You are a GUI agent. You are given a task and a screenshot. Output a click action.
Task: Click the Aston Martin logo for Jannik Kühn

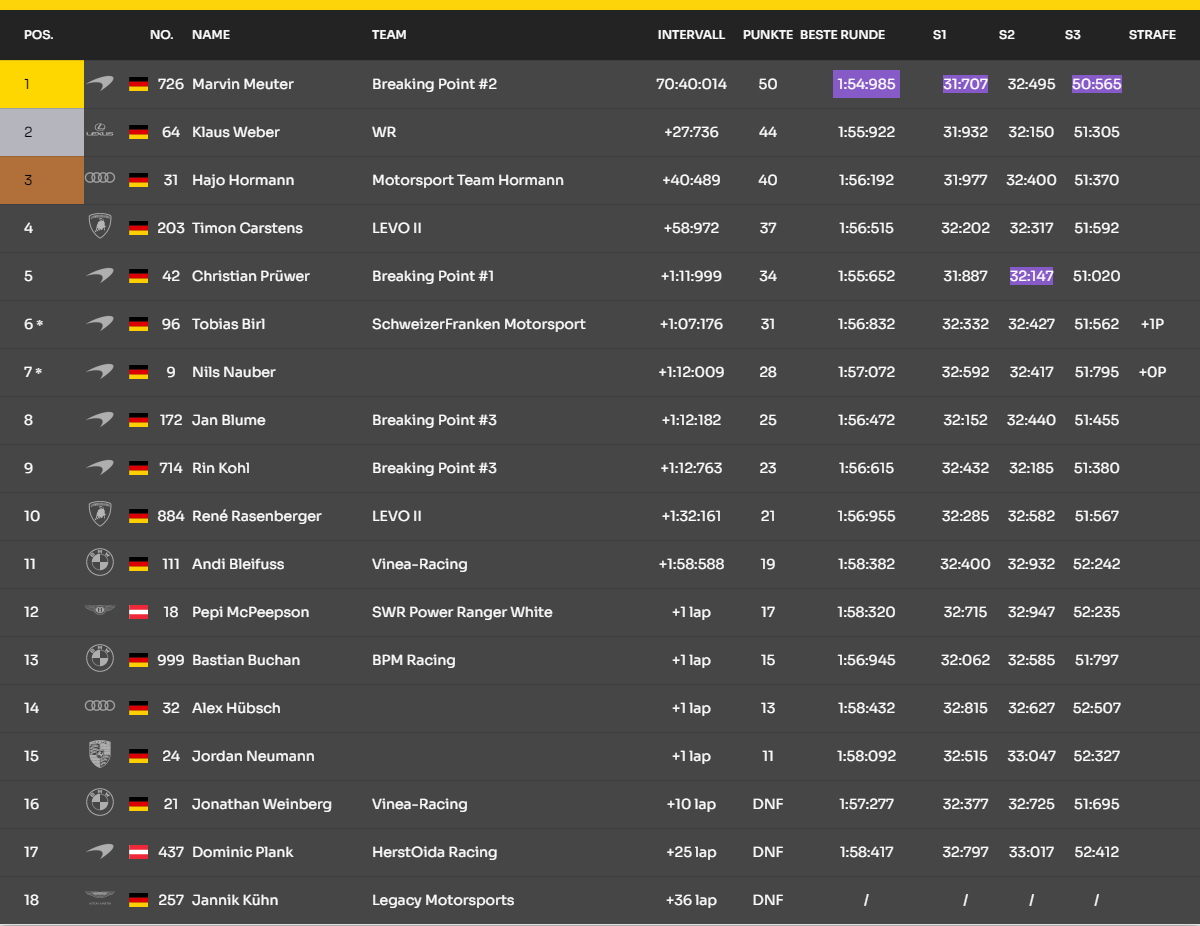(x=100, y=899)
